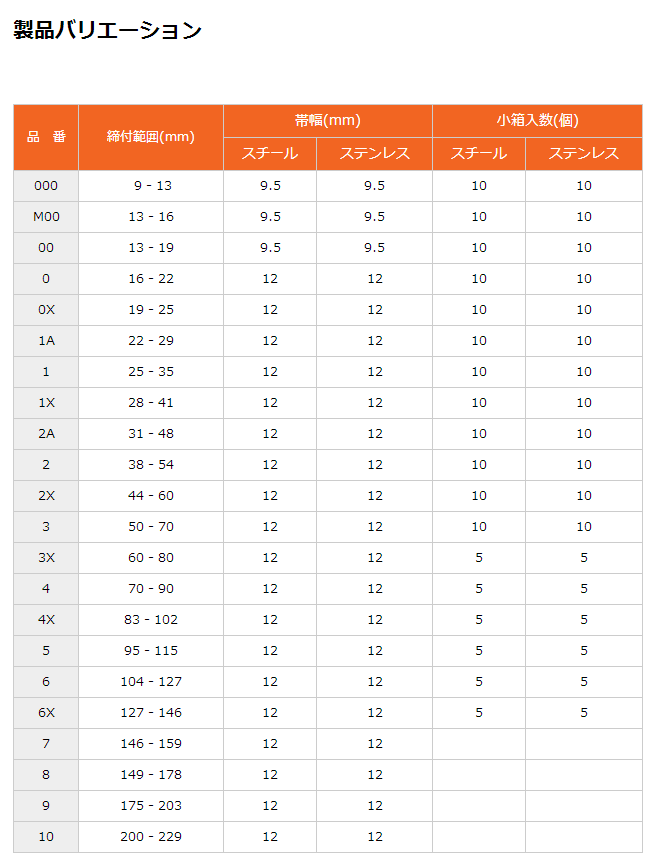This screenshot has height=865, width=652.
Task: Select the 200 - 229 range cell
Action: (x=151, y=837)
